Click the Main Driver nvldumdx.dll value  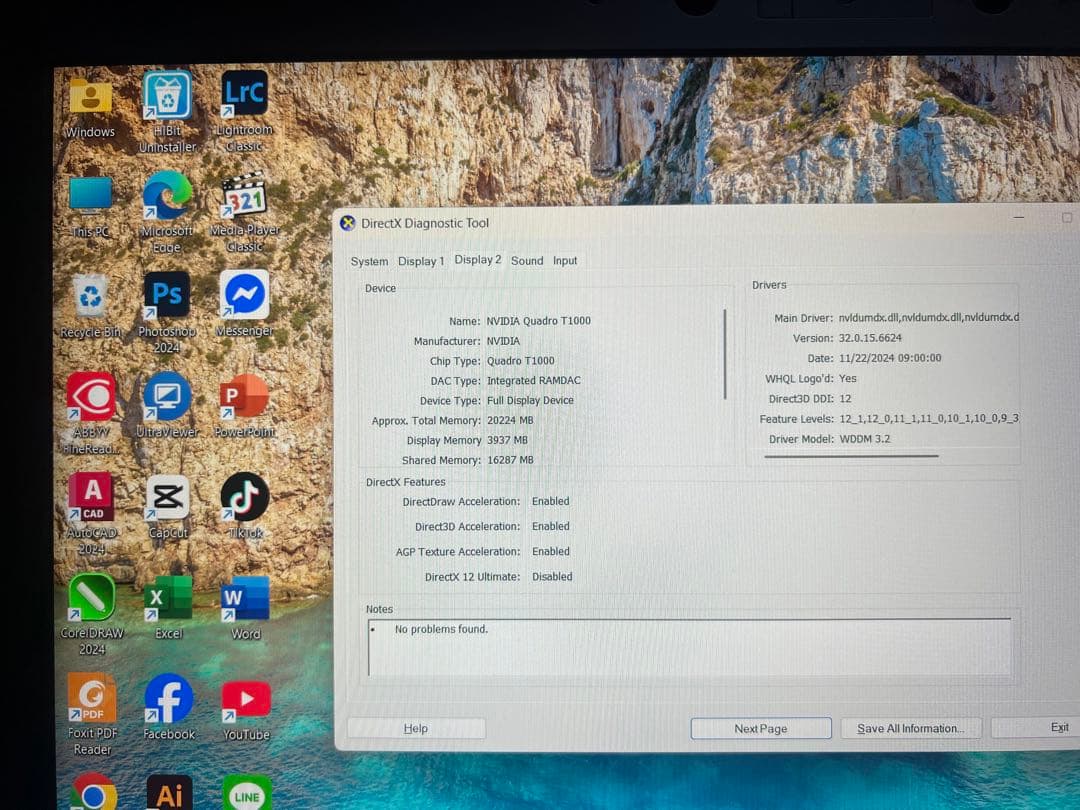[x=928, y=318]
